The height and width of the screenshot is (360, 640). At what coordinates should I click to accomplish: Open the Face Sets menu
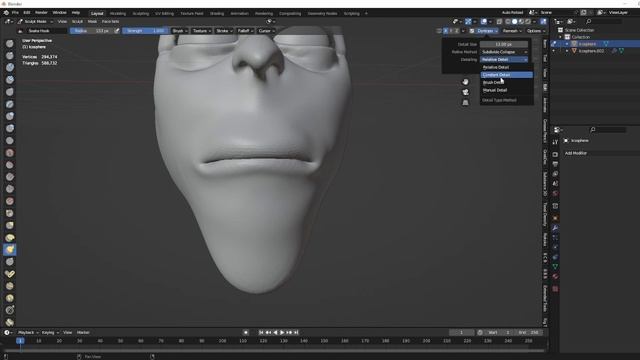(x=110, y=21)
